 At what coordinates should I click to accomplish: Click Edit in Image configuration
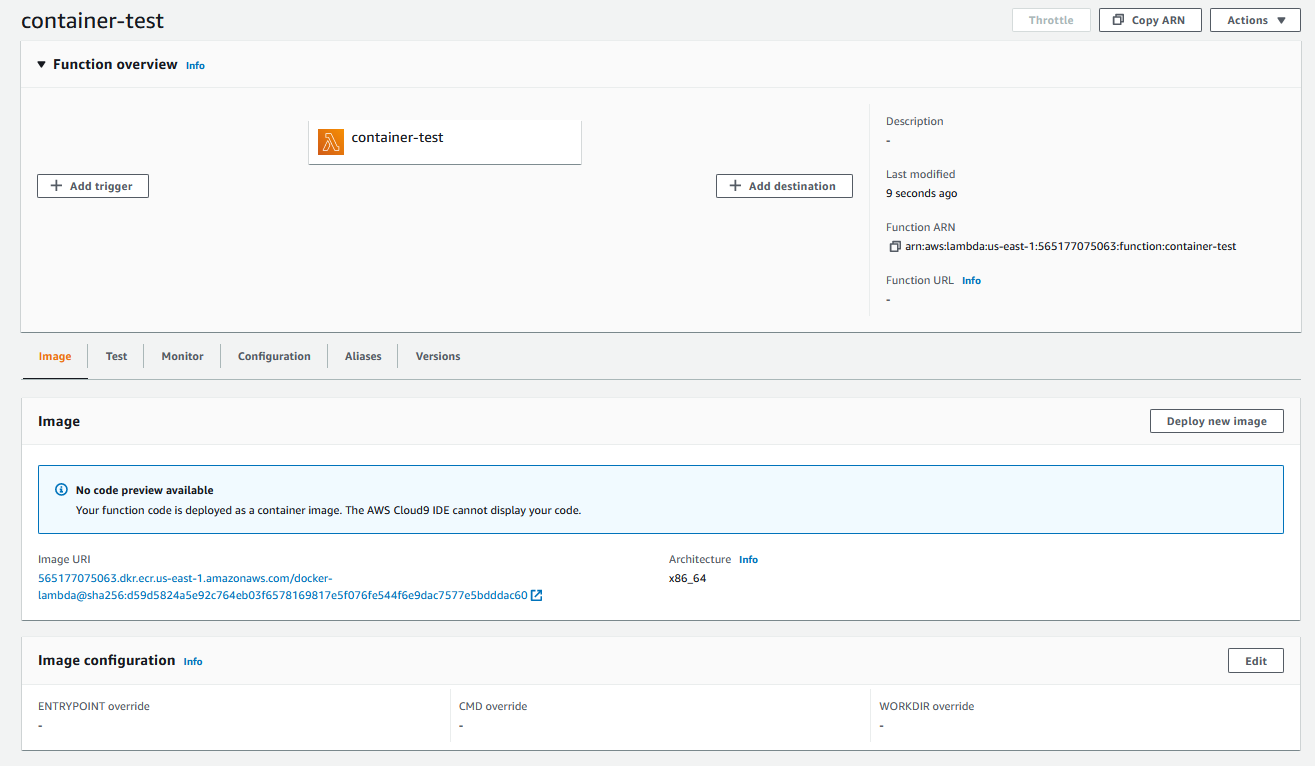(x=1256, y=660)
